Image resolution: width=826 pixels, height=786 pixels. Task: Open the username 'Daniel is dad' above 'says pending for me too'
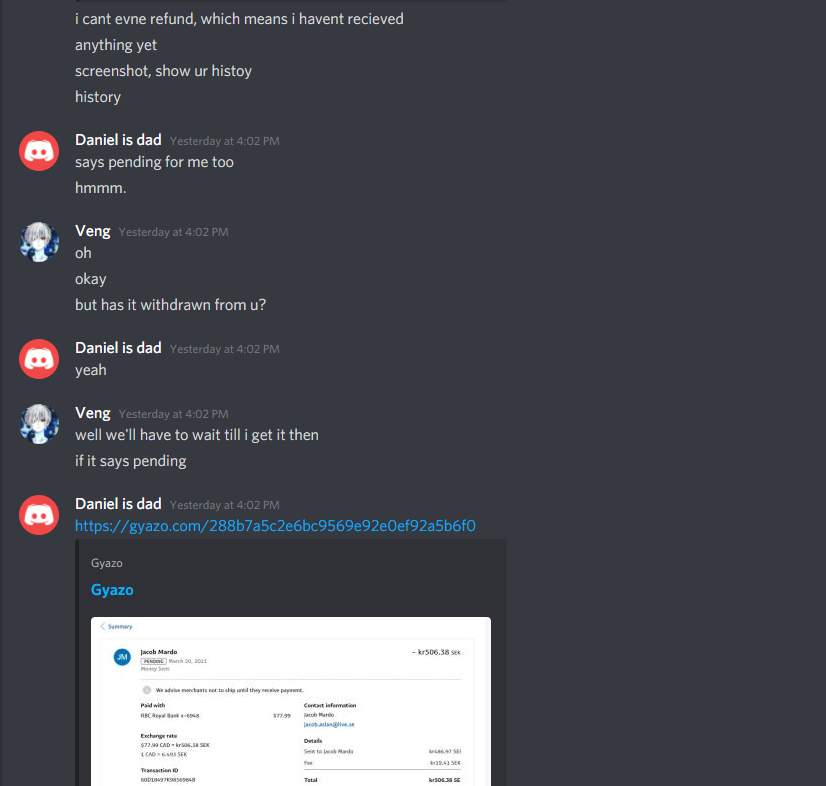pyautogui.click(x=118, y=140)
